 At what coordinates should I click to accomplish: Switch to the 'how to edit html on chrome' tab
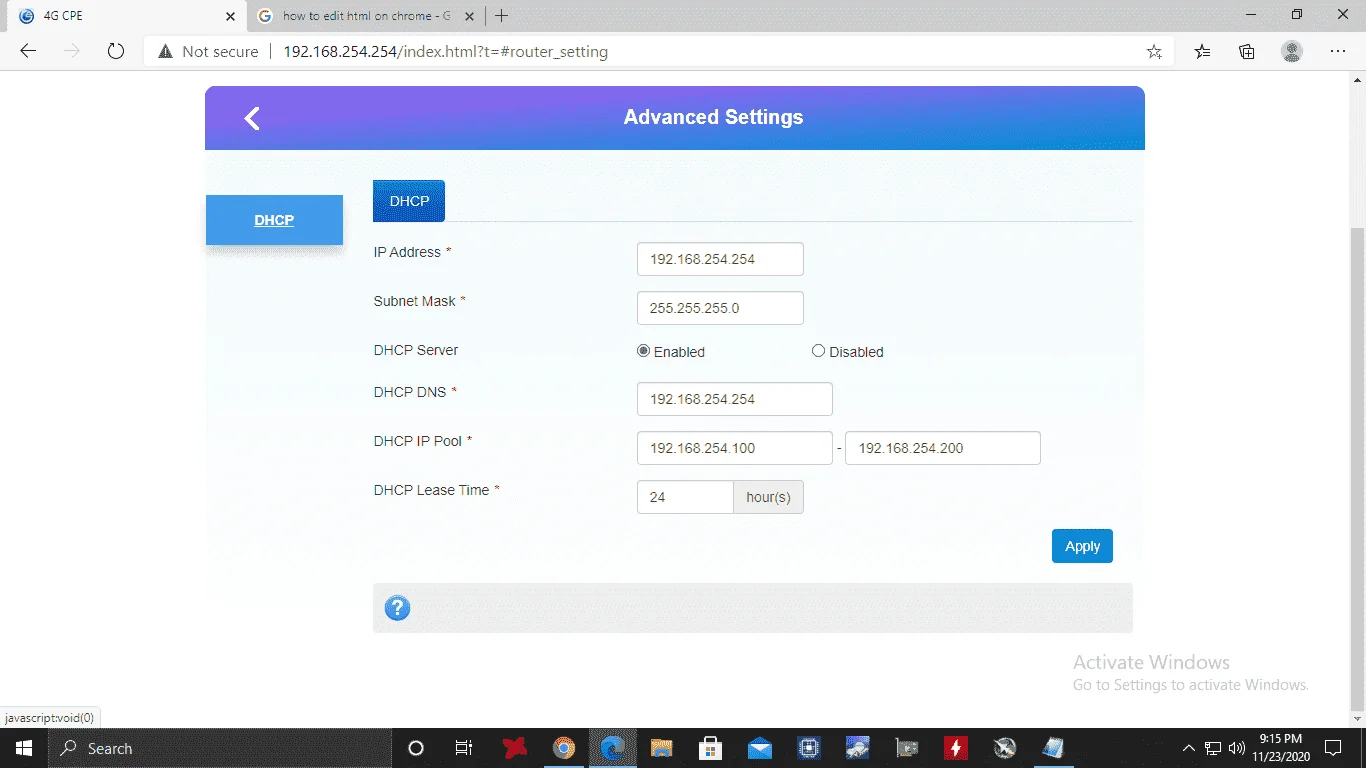click(x=365, y=16)
